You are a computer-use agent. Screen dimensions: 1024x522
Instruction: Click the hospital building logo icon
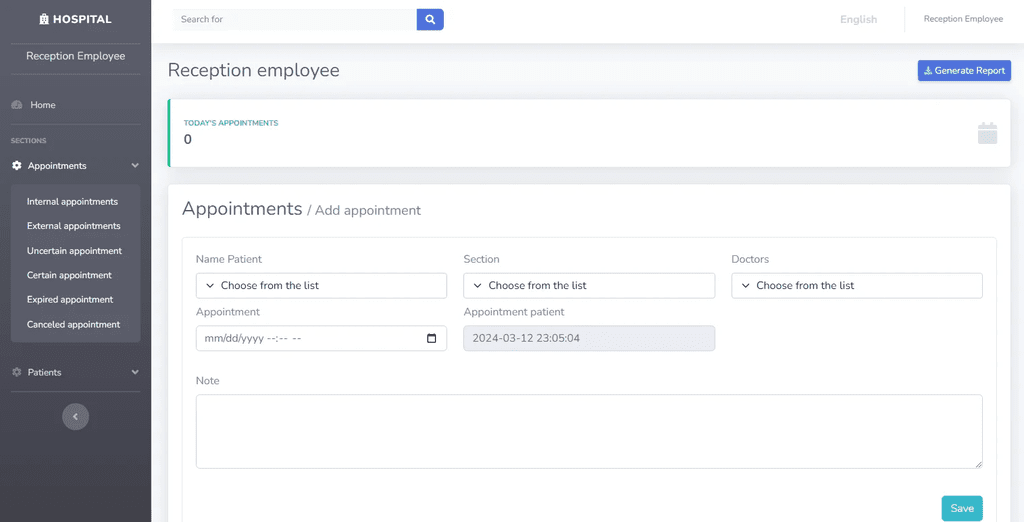click(44, 19)
